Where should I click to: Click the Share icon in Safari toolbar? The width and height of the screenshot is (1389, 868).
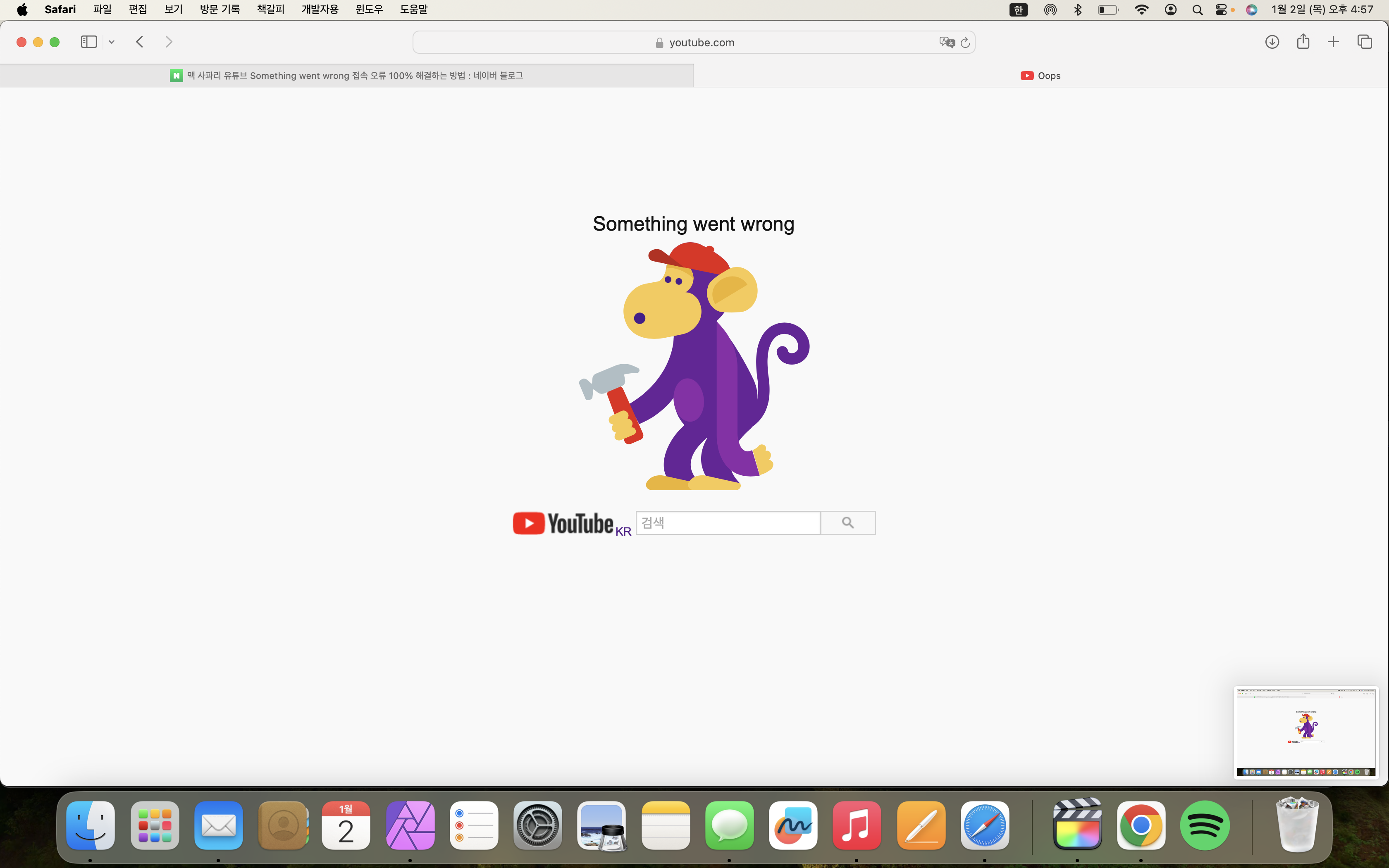point(1303,42)
